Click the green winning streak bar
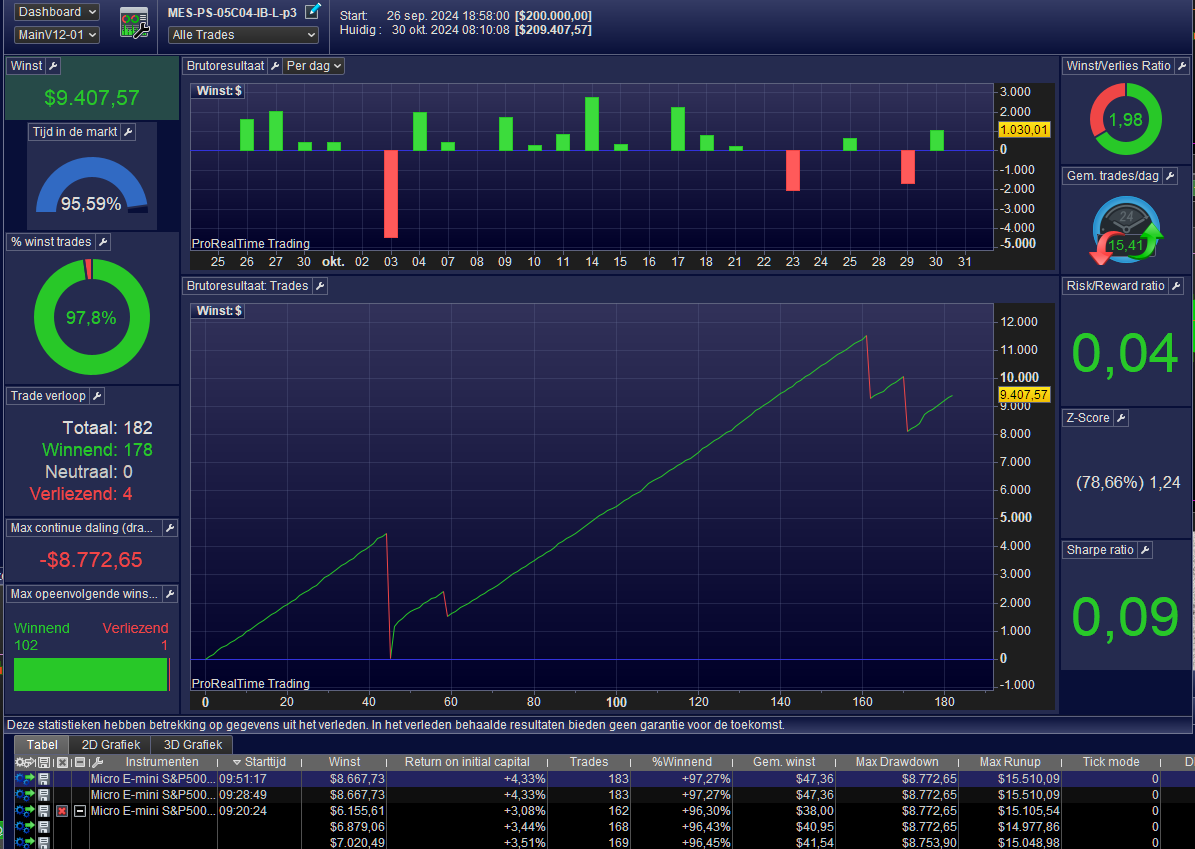1195x849 pixels. click(90, 674)
